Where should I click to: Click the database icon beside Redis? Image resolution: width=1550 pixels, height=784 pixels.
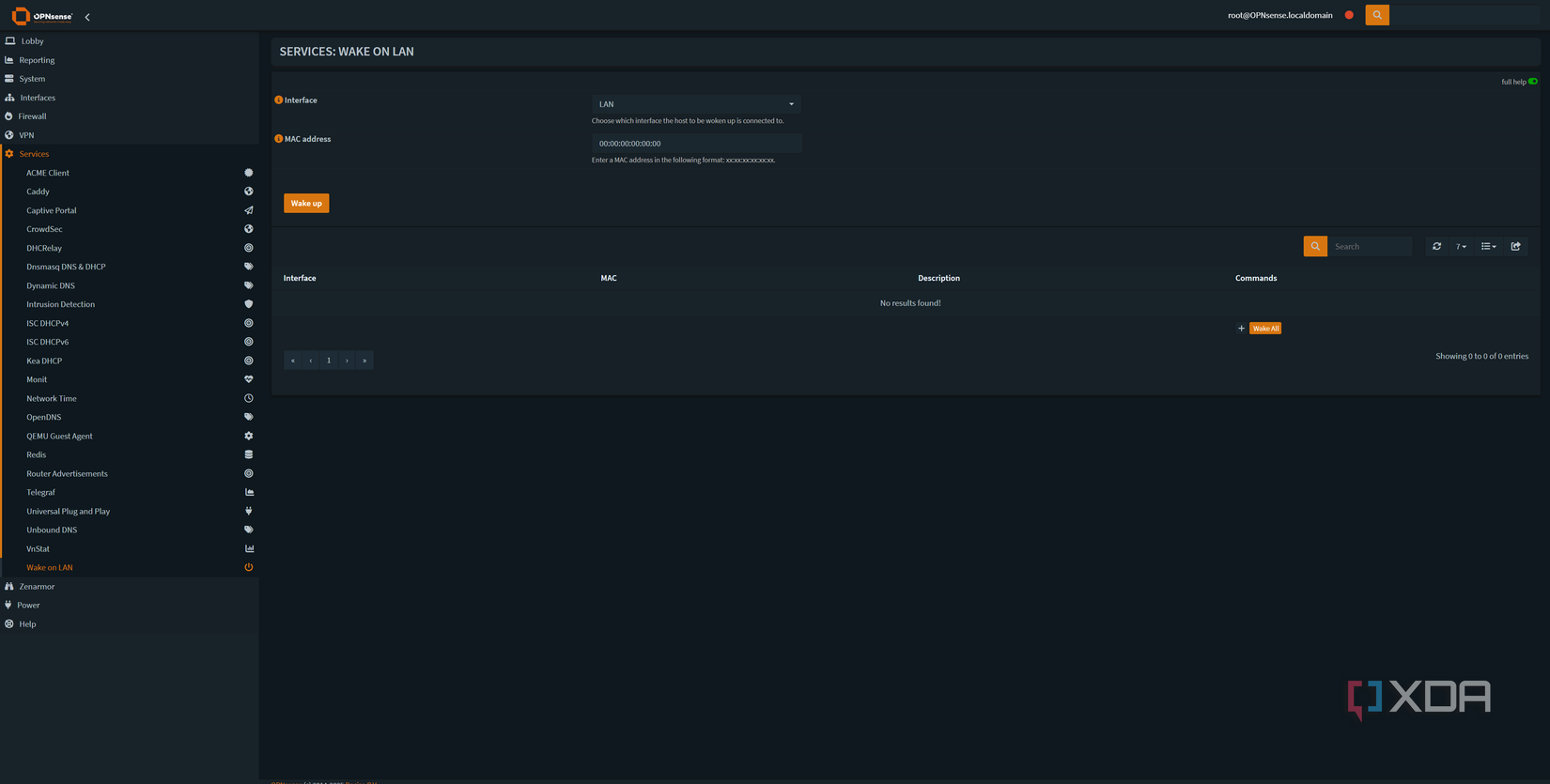click(249, 454)
